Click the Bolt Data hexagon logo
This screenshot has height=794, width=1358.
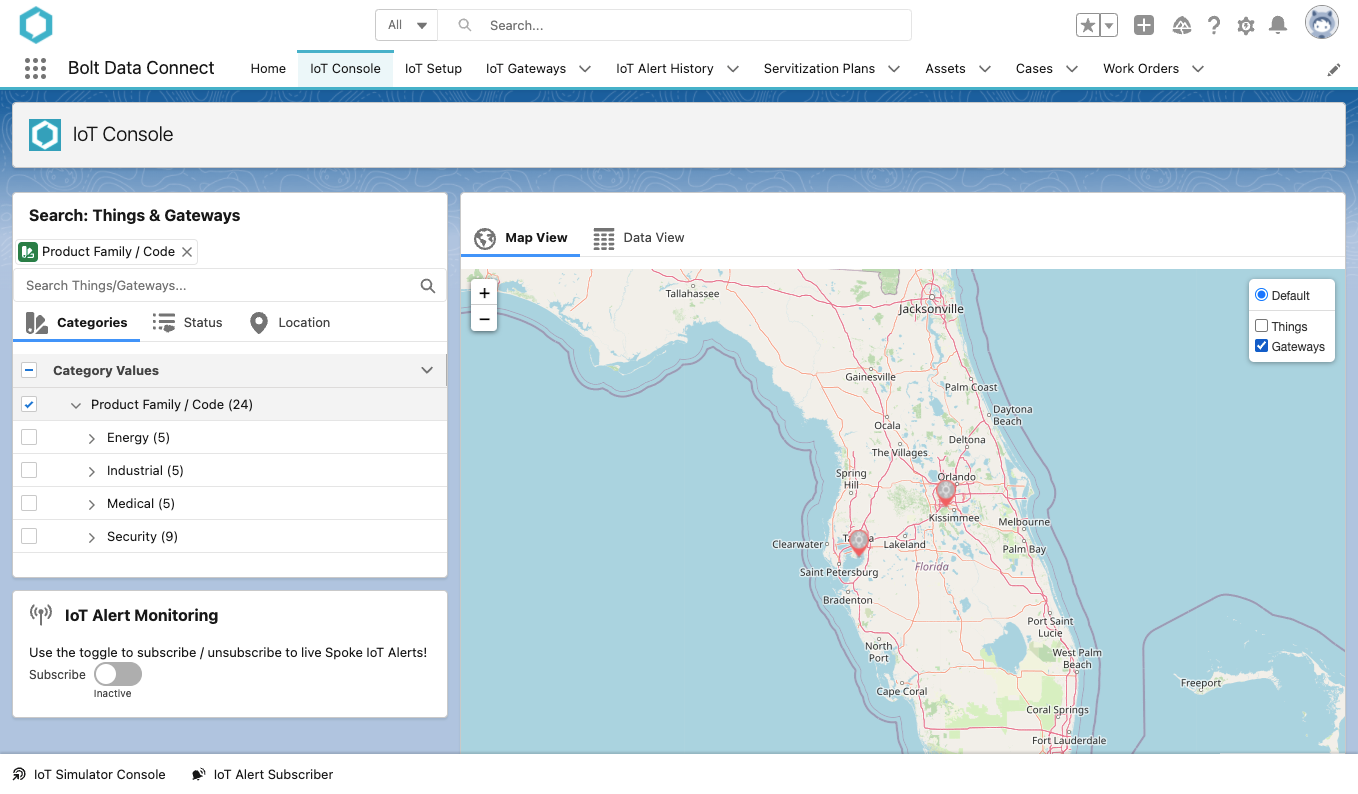click(x=36, y=25)
